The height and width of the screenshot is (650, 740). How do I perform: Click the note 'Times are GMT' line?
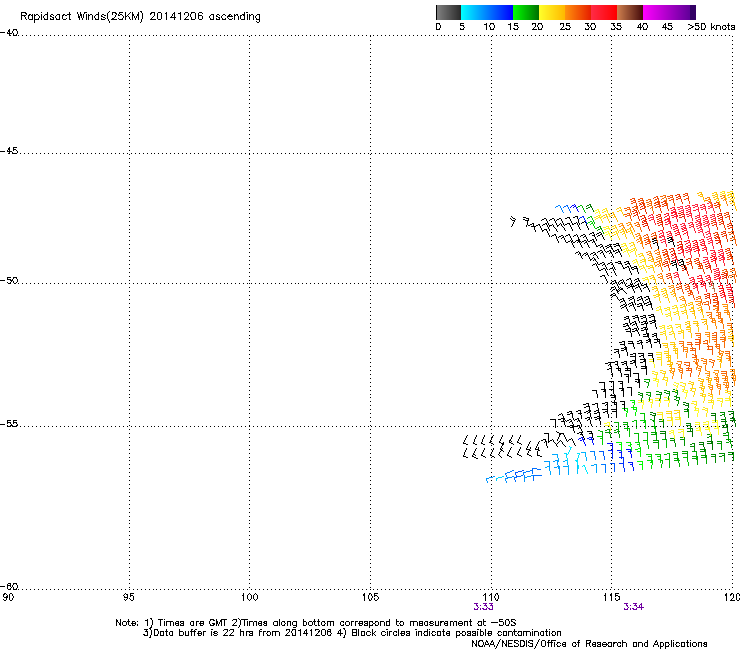[316, 623]
